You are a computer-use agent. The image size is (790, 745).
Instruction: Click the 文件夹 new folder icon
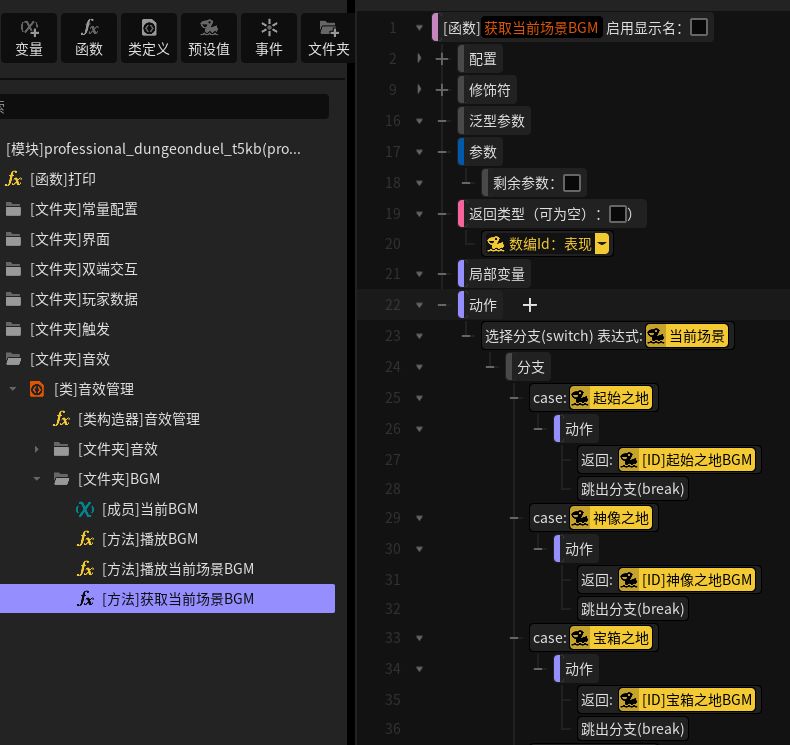coord(328,38)
